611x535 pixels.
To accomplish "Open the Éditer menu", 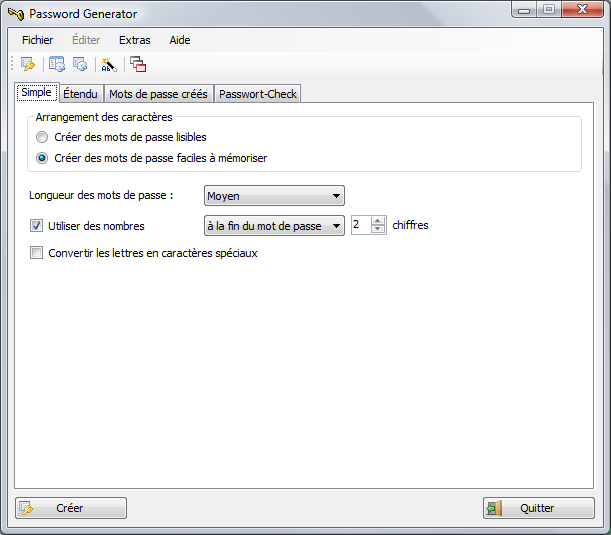I will click(x=86, y=40).
